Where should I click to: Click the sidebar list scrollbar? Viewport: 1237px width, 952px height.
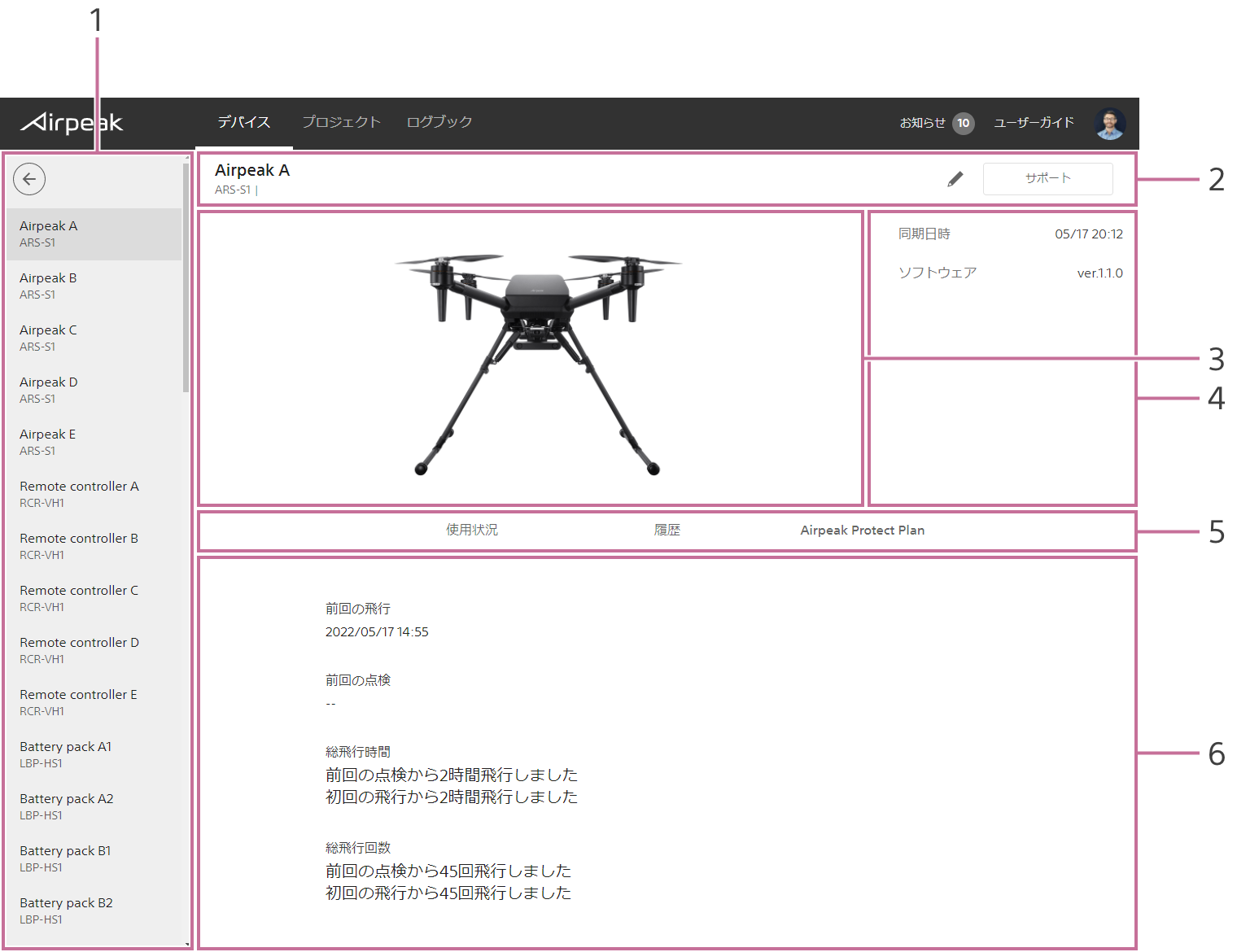click(x=186, y=277)
